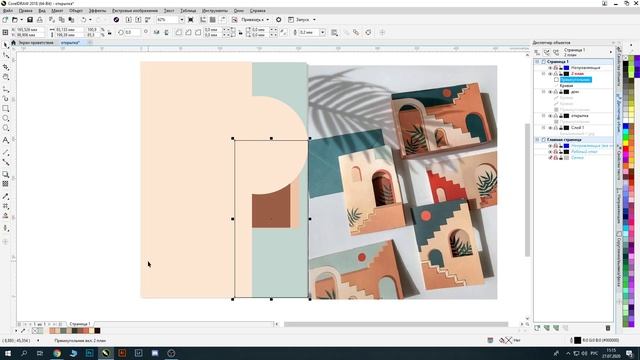Open the Undo history dropdown arrow
This screenshot has height=360, width=640.
tap(90, 20)
